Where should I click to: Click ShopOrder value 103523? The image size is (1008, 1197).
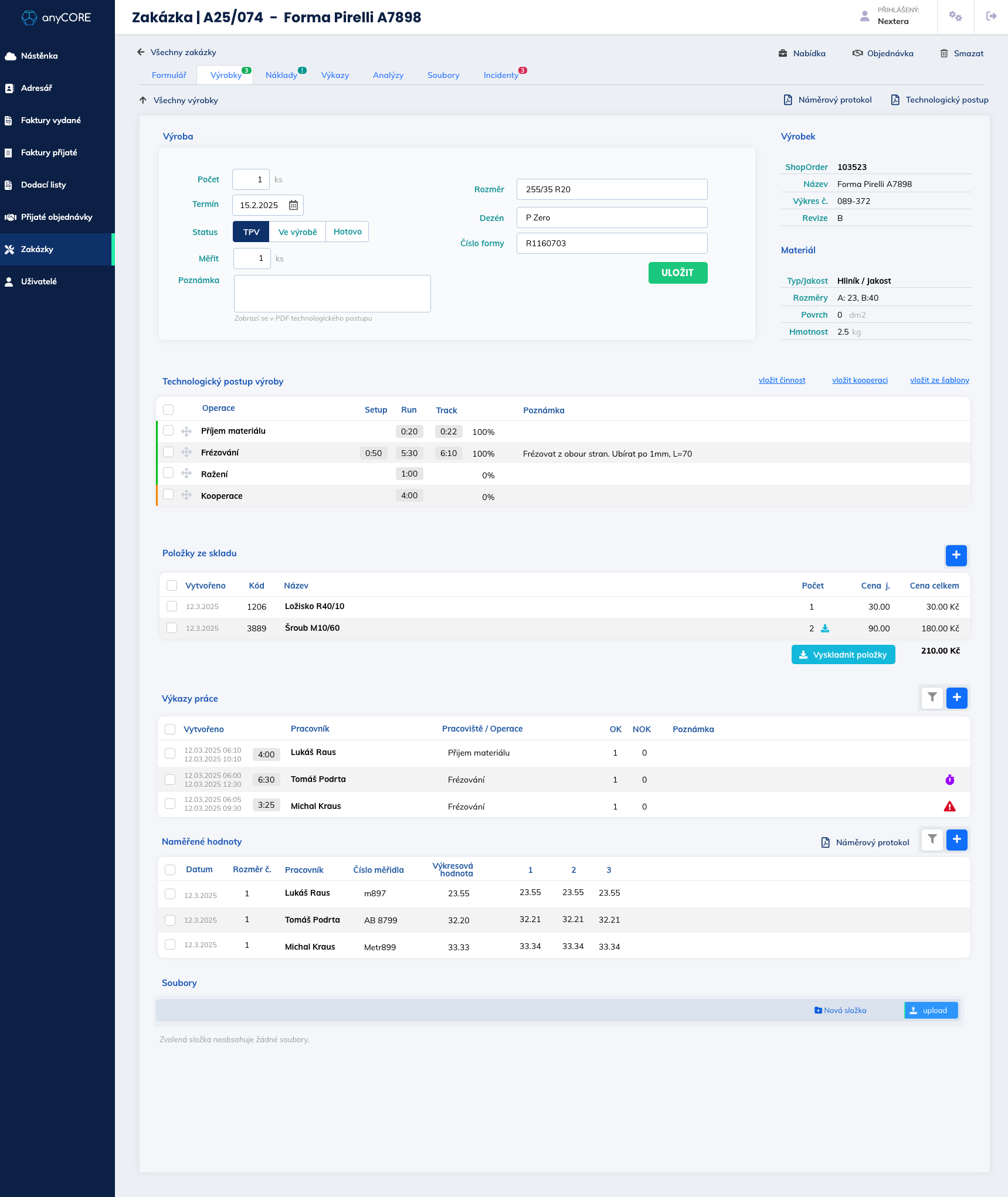pos(852,167)
